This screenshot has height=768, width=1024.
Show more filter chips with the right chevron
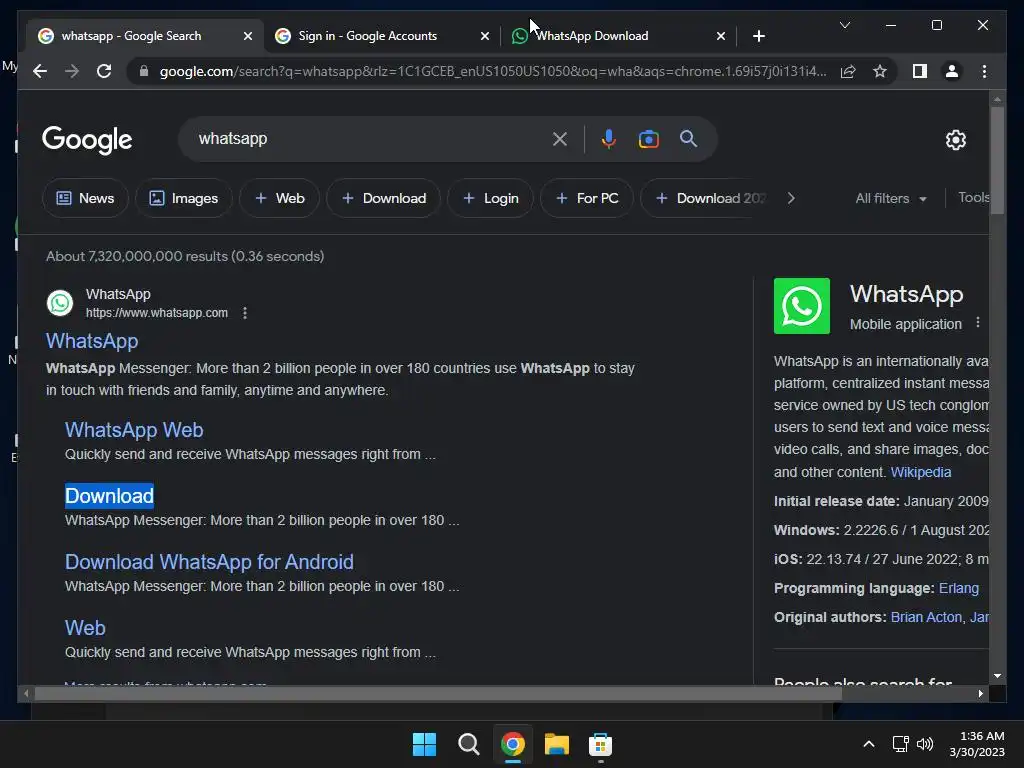point(791,198)
